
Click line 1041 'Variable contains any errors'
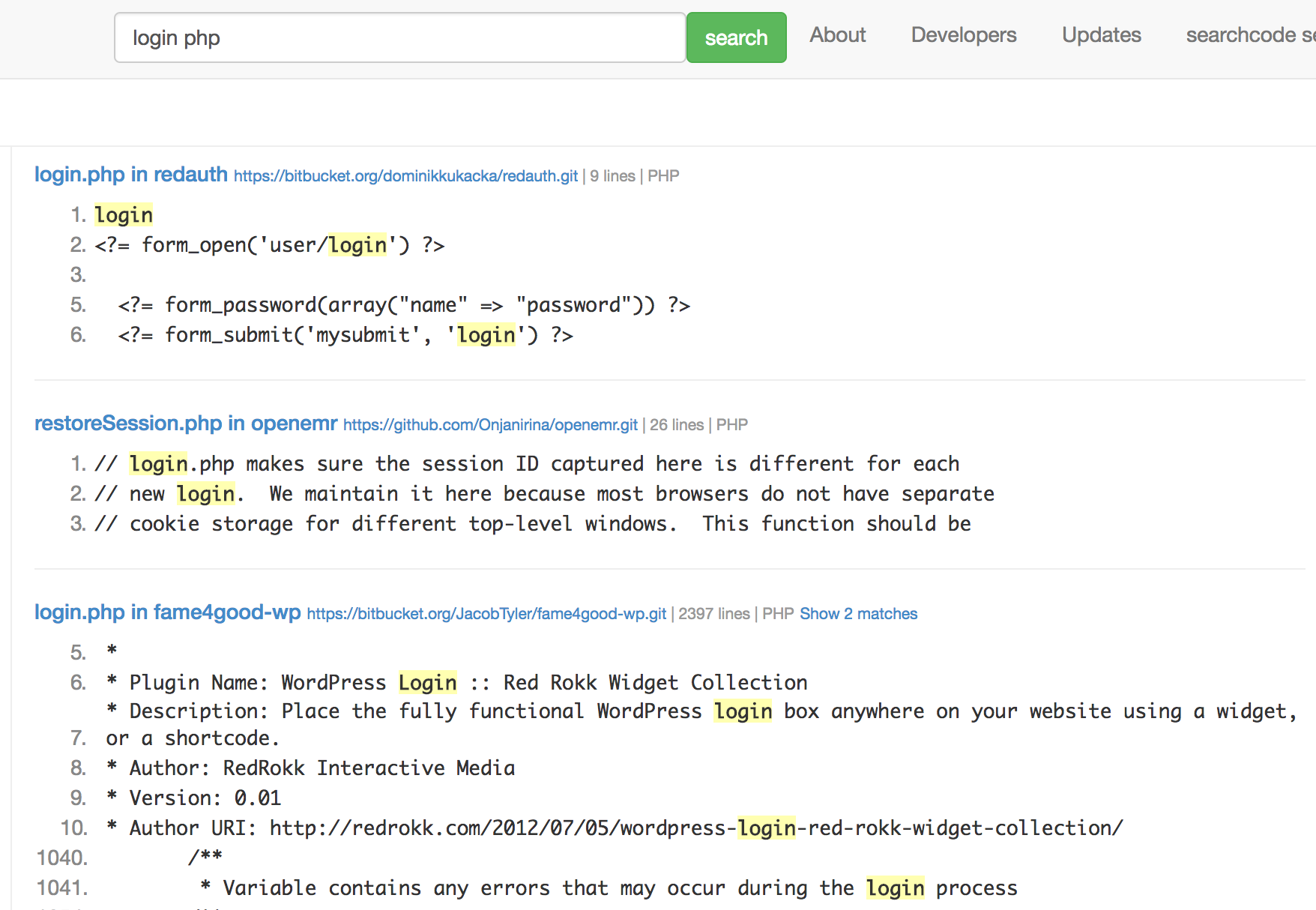609,888
